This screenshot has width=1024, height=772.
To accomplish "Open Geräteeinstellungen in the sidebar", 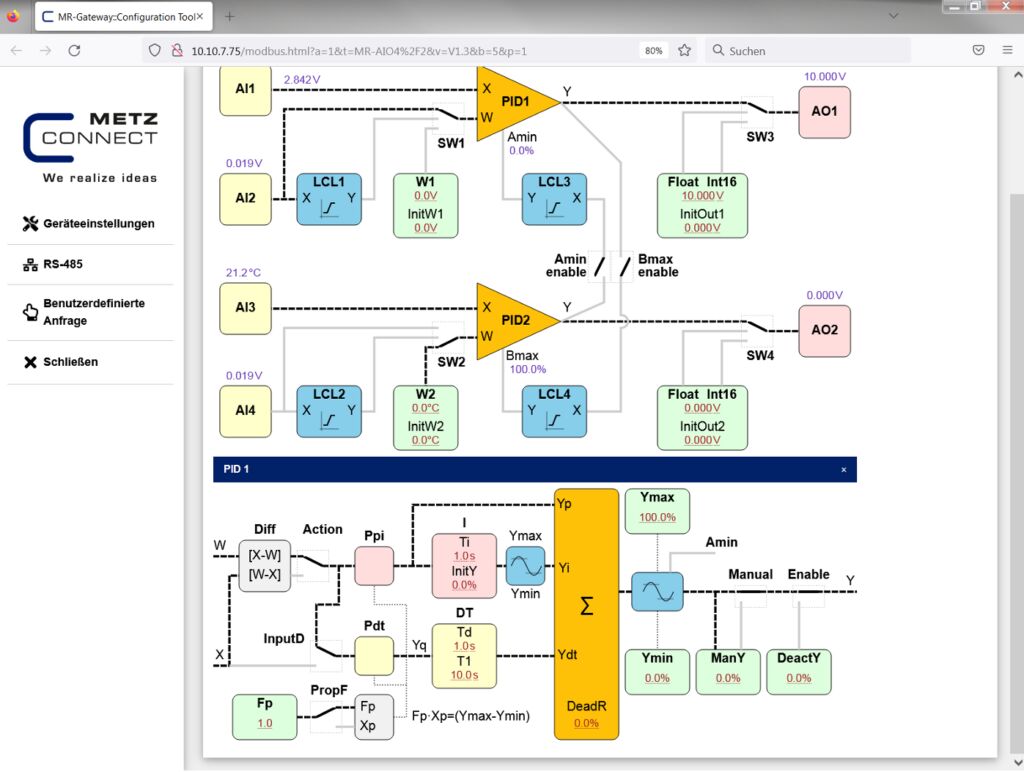I will point(98,224).
